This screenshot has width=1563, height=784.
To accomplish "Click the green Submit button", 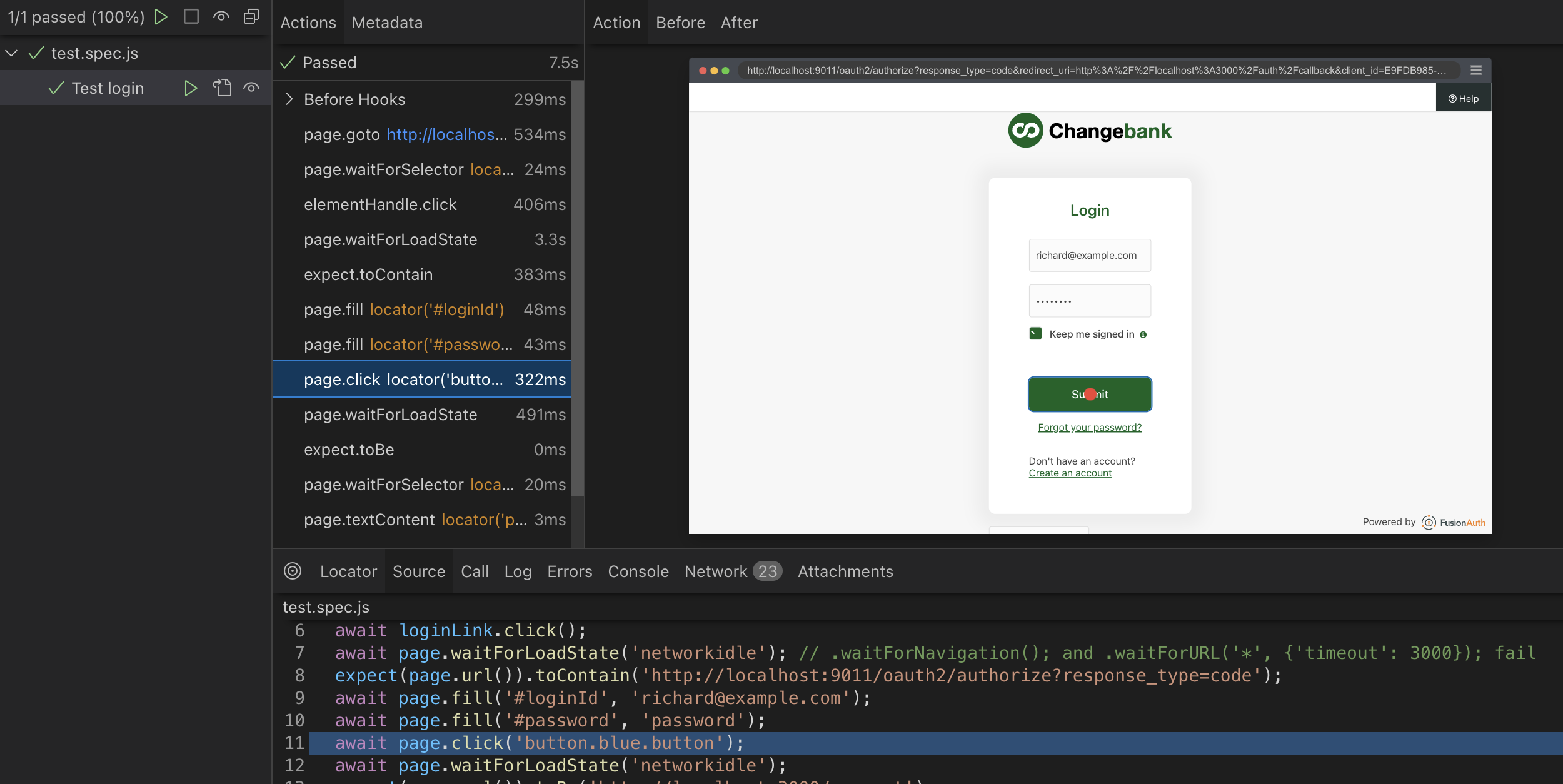I will (1089, 395).
